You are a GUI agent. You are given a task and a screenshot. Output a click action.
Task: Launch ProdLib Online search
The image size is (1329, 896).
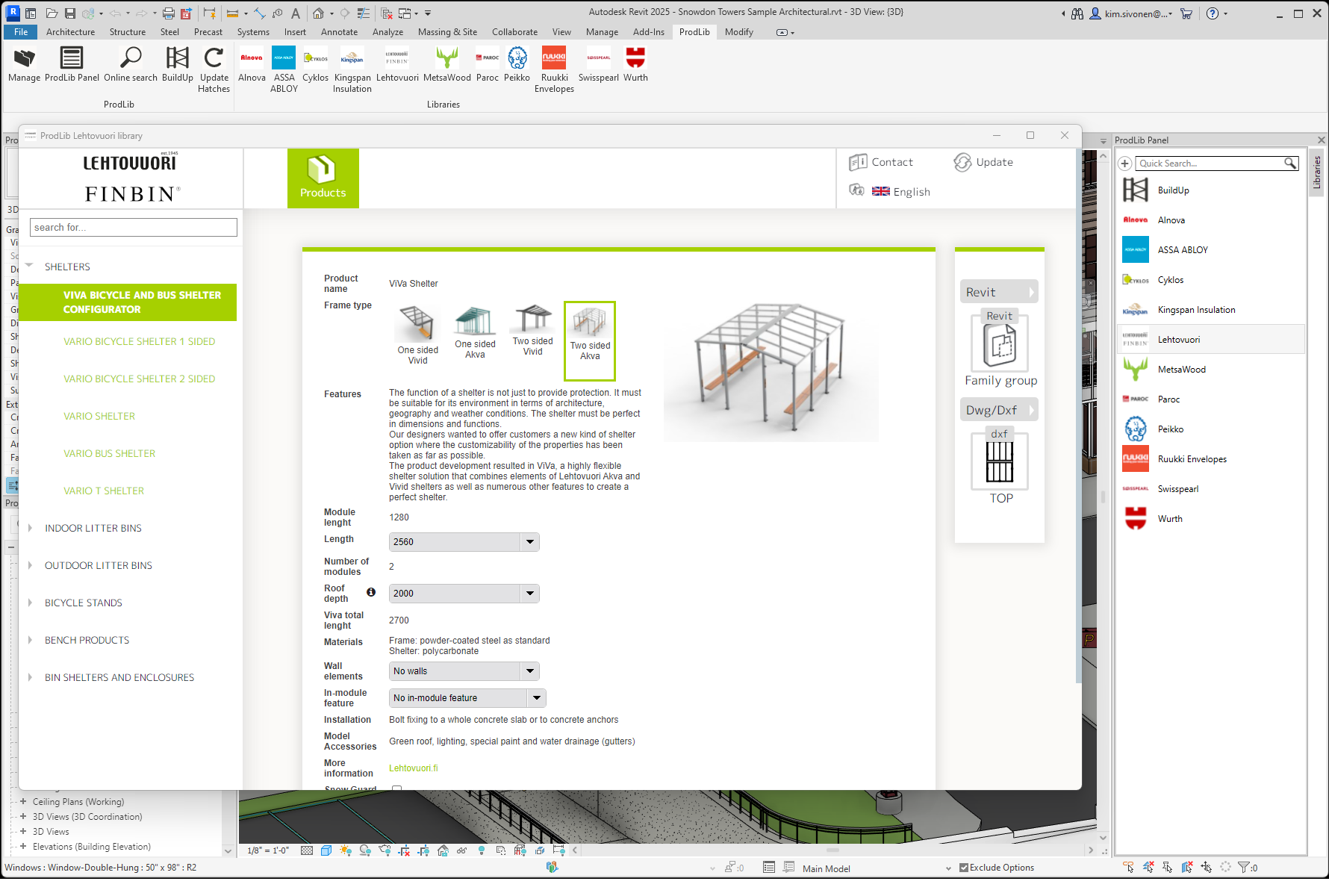131,64
